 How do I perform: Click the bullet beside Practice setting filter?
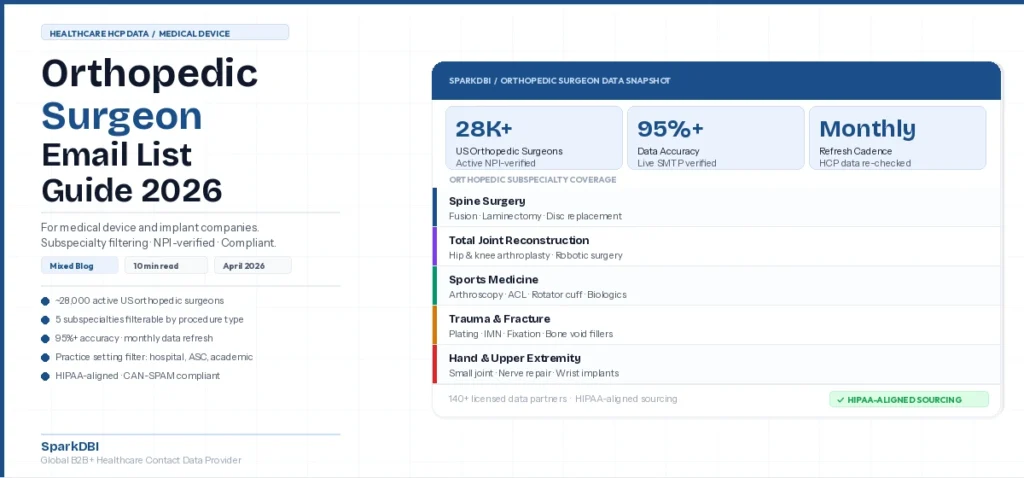click(x=45, y=357)
